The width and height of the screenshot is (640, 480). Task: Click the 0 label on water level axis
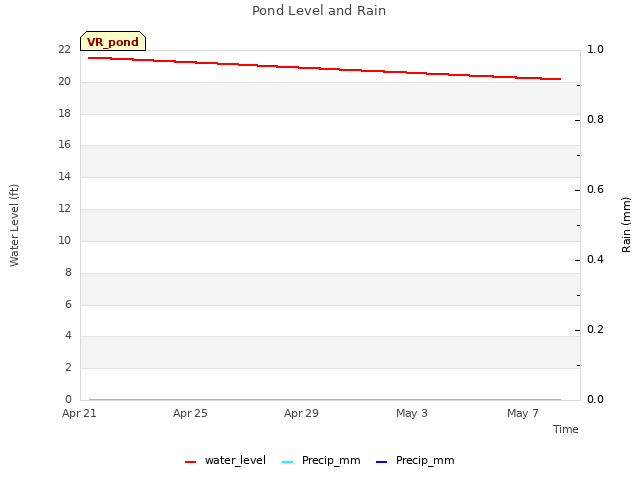click(x=68, y=399)
